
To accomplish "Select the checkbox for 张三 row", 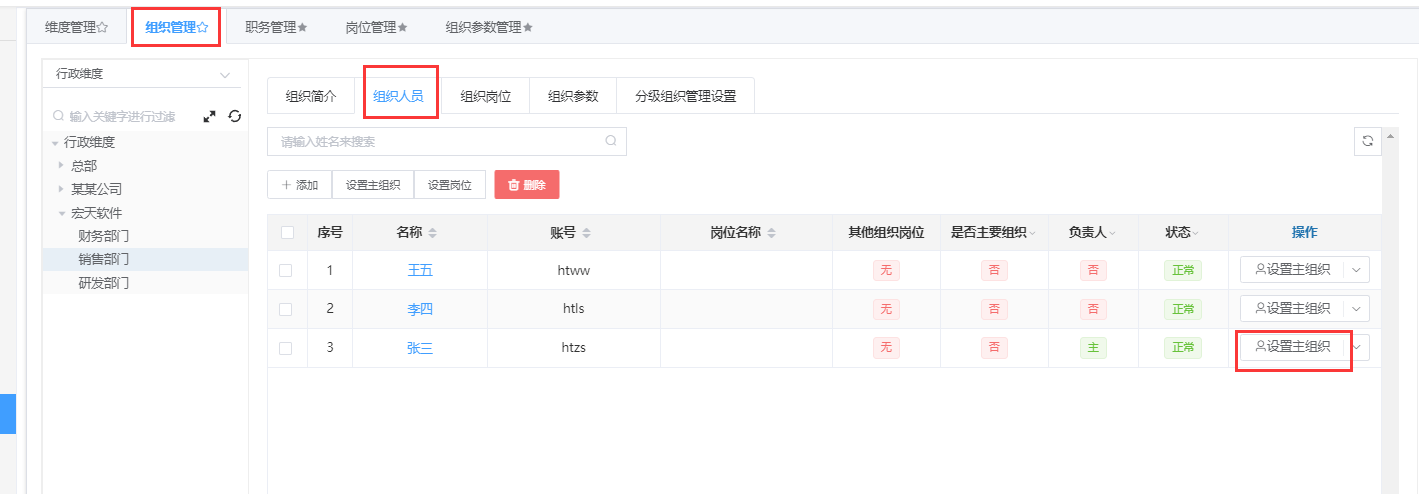I will click(286, 348).
